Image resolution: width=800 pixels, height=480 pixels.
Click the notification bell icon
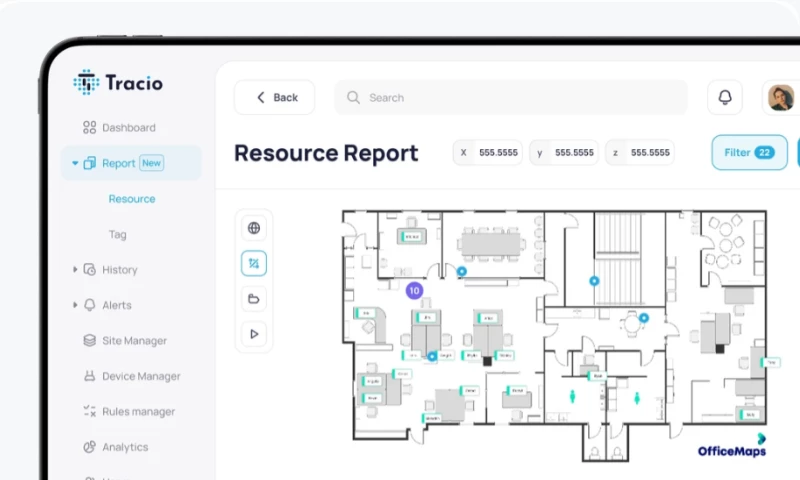click(x=725, y=97)
